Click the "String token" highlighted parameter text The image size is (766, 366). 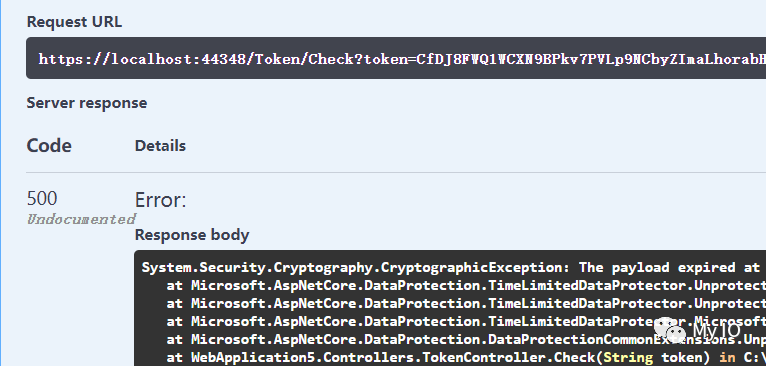tap(657, 357)
